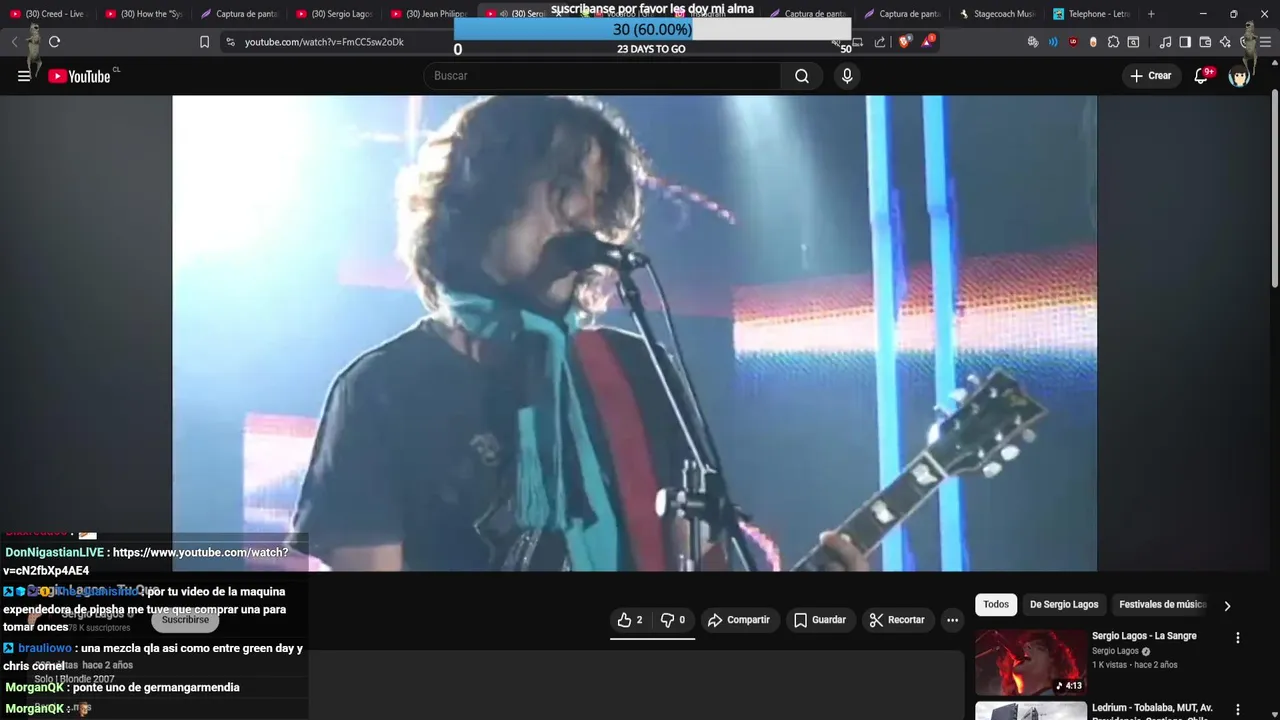Switch to the Stagecoach Music tab

click(997, 14)
